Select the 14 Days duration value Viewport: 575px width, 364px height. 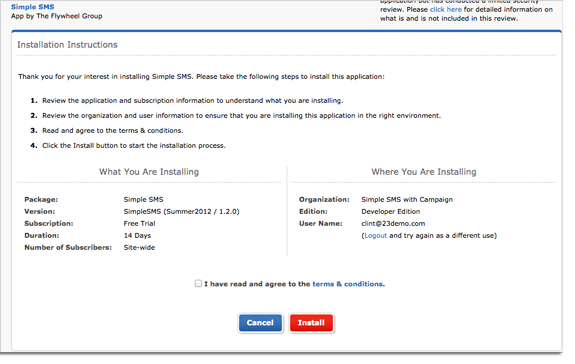[137, 235]
